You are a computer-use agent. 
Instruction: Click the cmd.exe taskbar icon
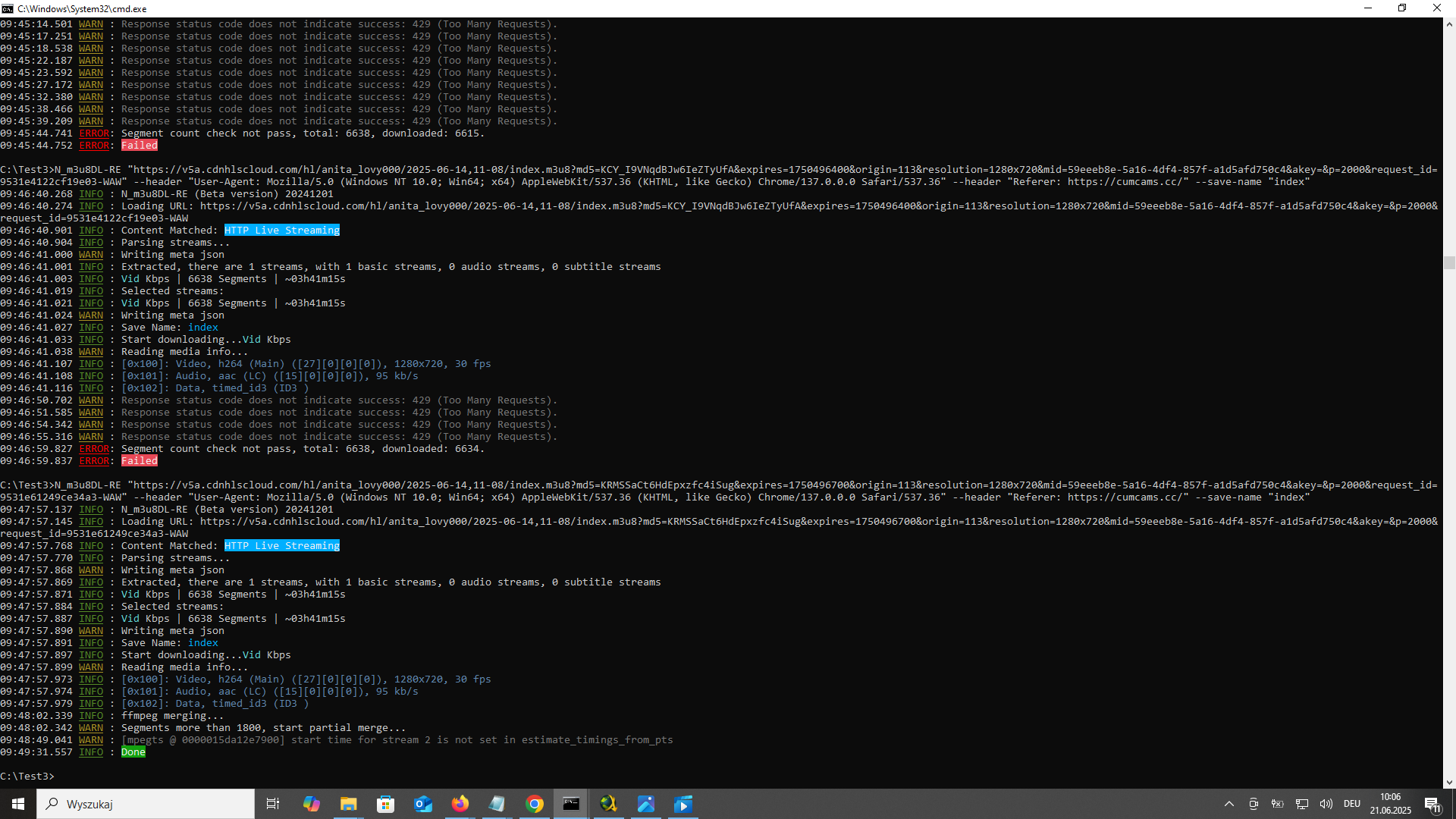pyautogui.click(x=571, y=804)
